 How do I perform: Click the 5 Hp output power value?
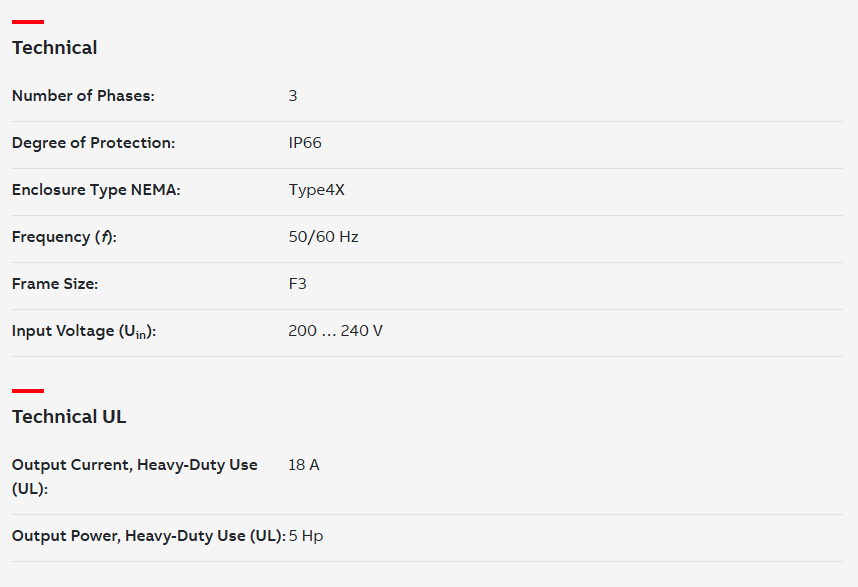point(306,536)
